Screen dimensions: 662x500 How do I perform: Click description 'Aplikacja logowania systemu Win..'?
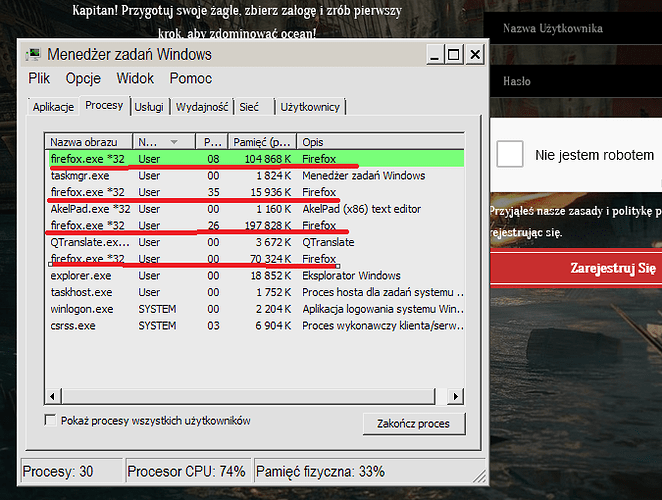383,309
